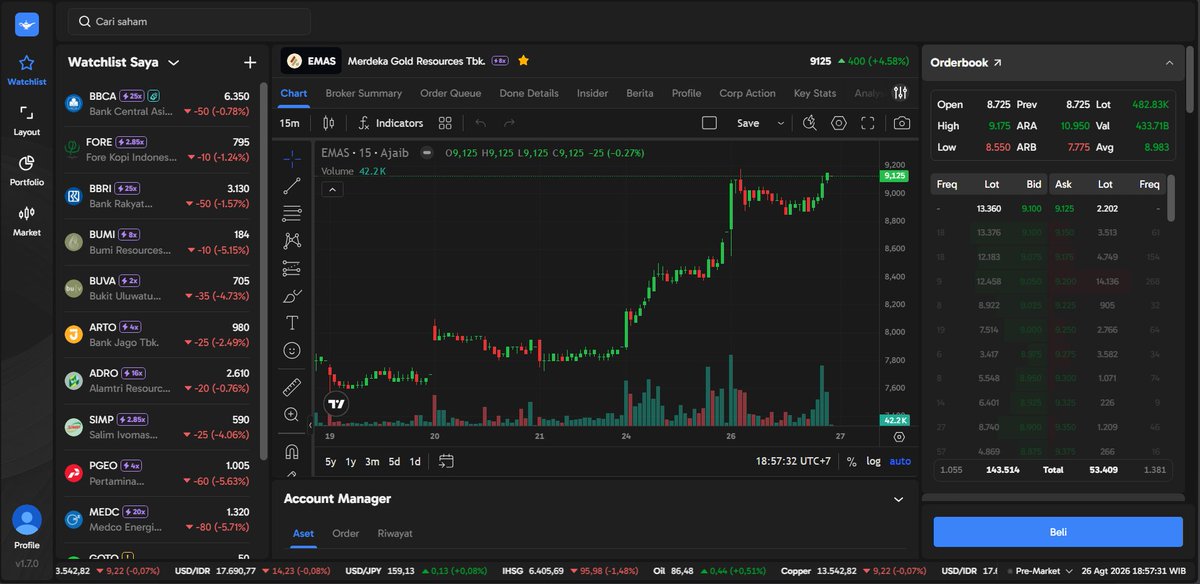Expand the Watchlist Saya dropdown

[x=173, y=62]
